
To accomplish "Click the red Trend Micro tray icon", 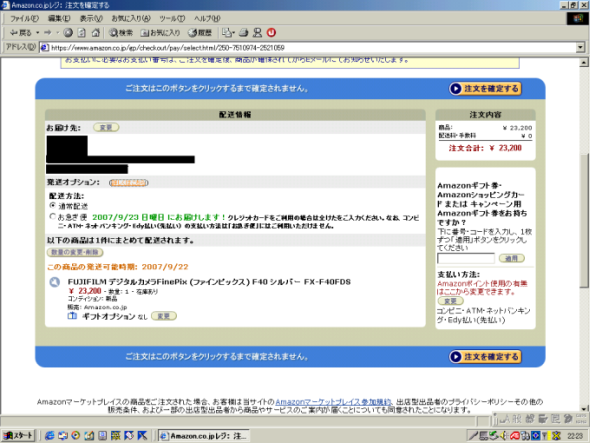I will coord(515,436).
